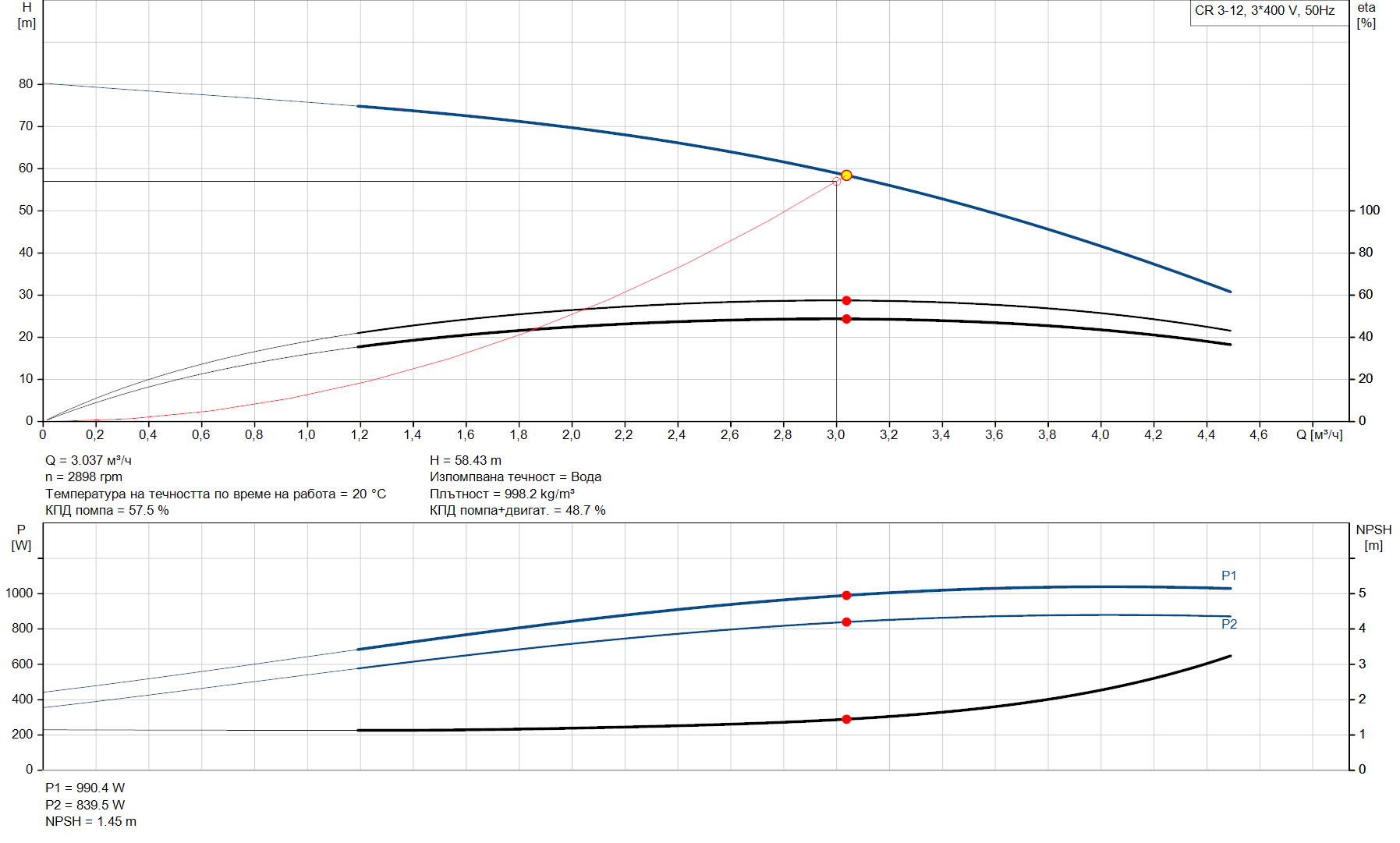Click the yellow duty point marker on head curve
The width and height of the screenshot is (1400, 843).
coord(846,175)
